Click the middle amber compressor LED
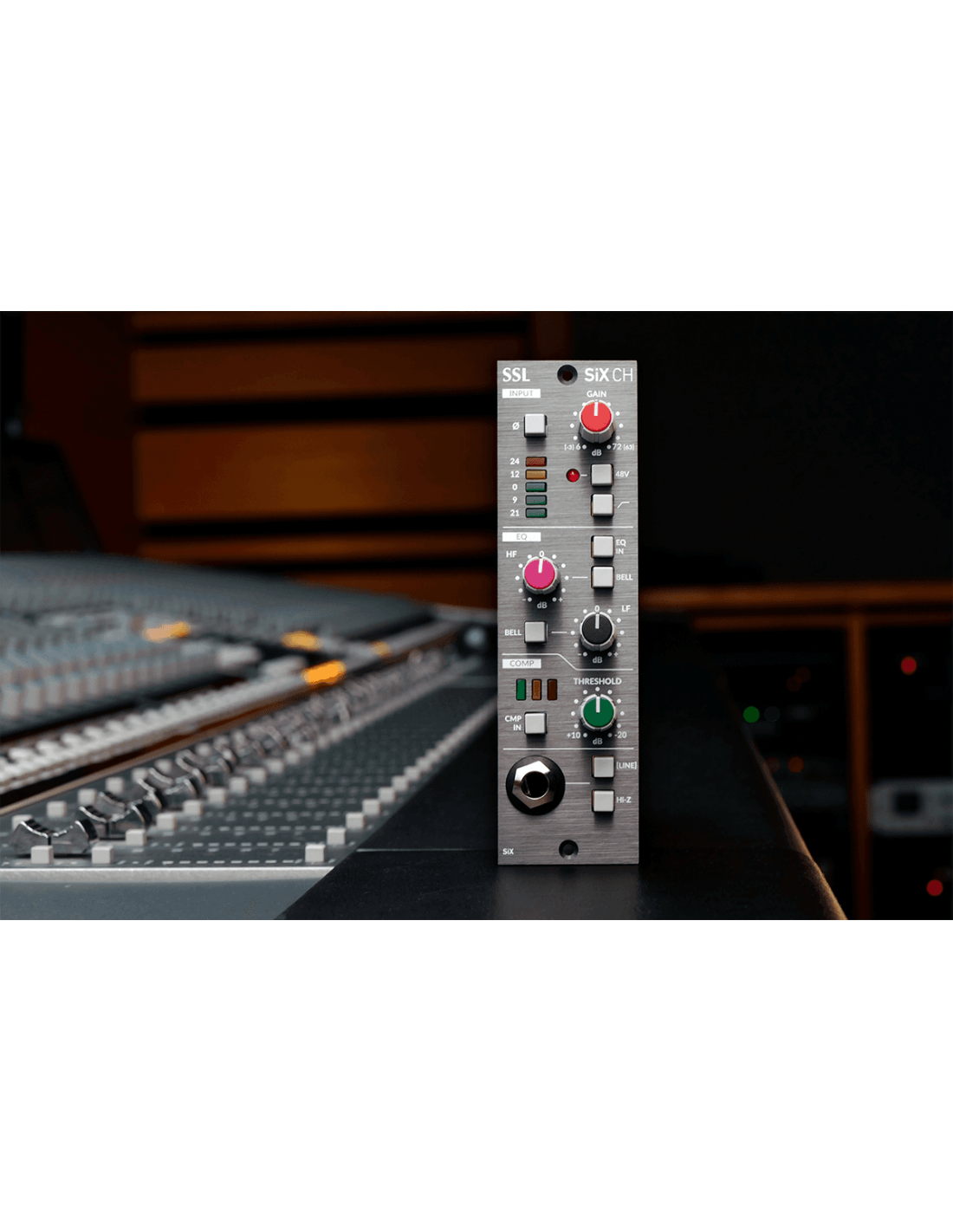The width and height of the screenshot is (953, 1232). [x=536, y=690]
